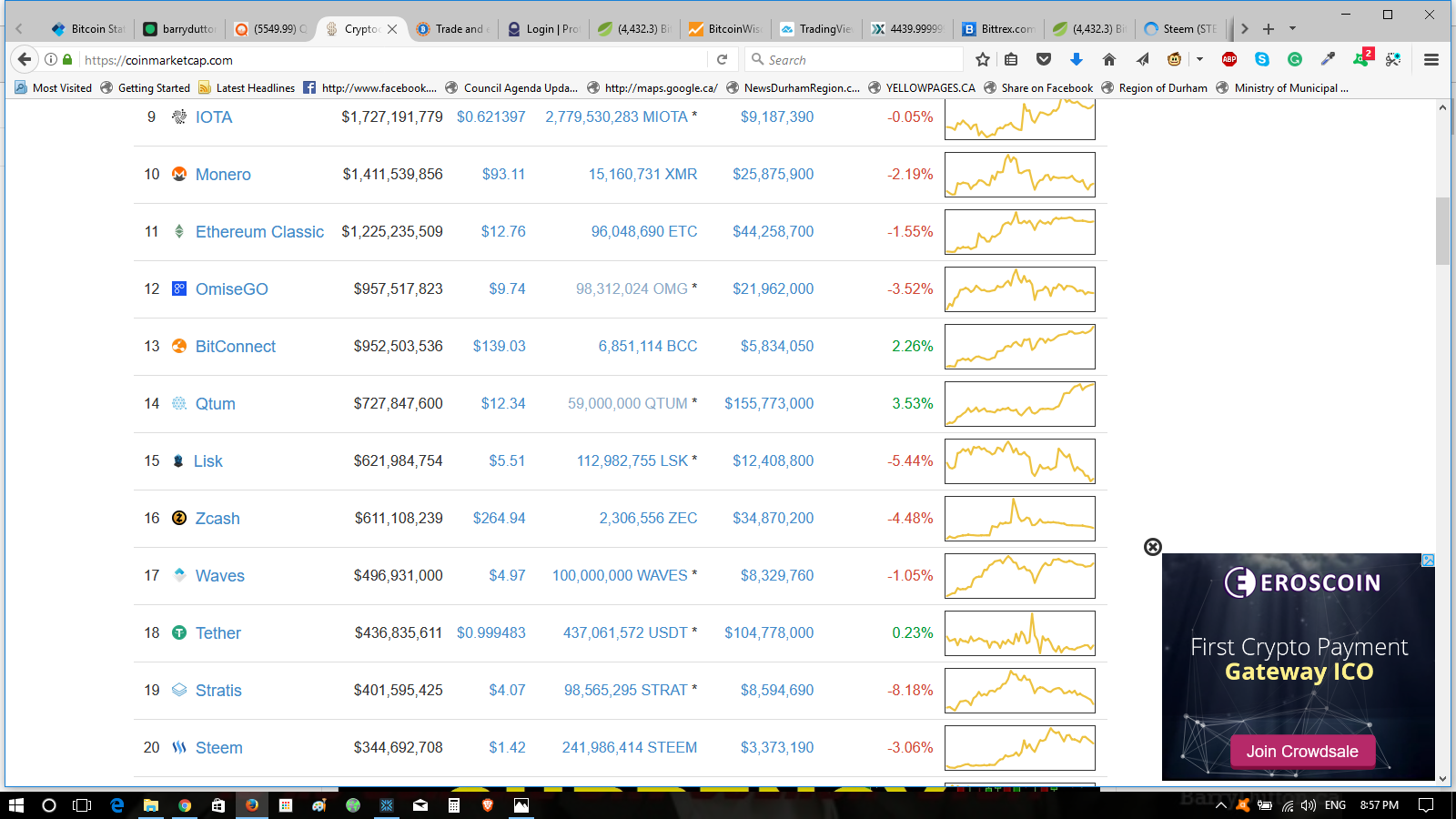Open the Stratis price graph thumbnail

1019,690
